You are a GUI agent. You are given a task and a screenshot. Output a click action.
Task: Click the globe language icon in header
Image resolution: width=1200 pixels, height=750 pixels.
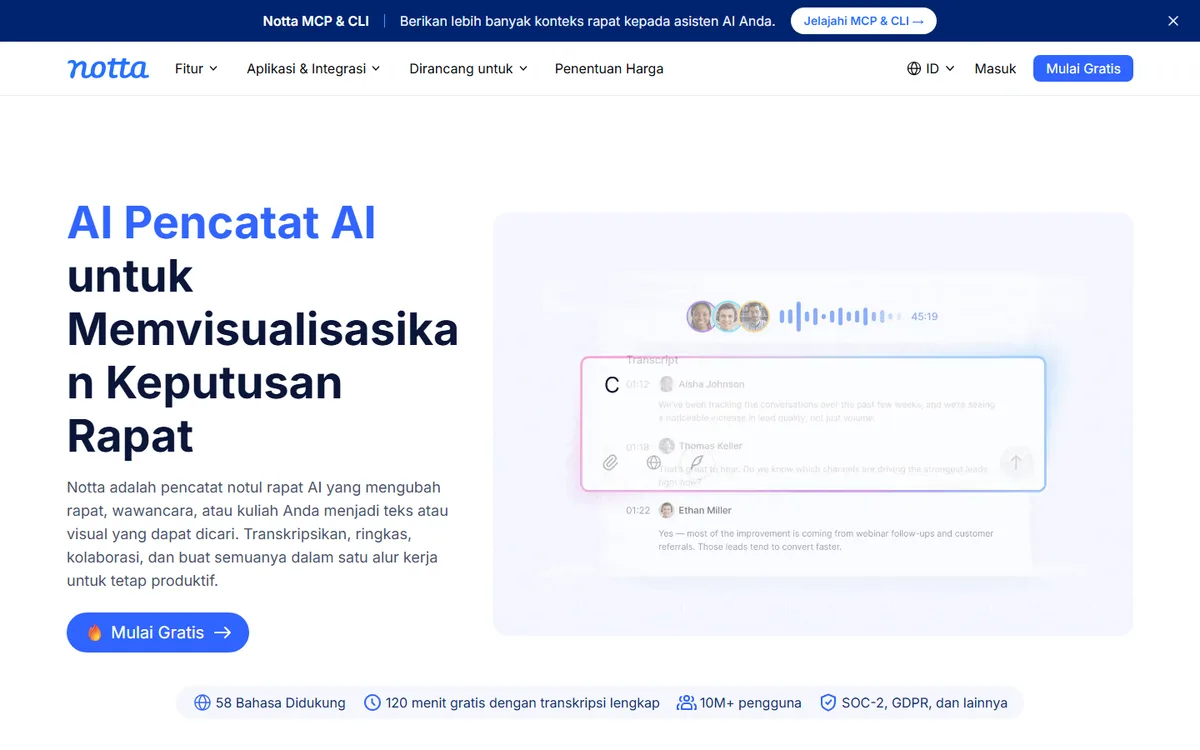tap(914, 69)
